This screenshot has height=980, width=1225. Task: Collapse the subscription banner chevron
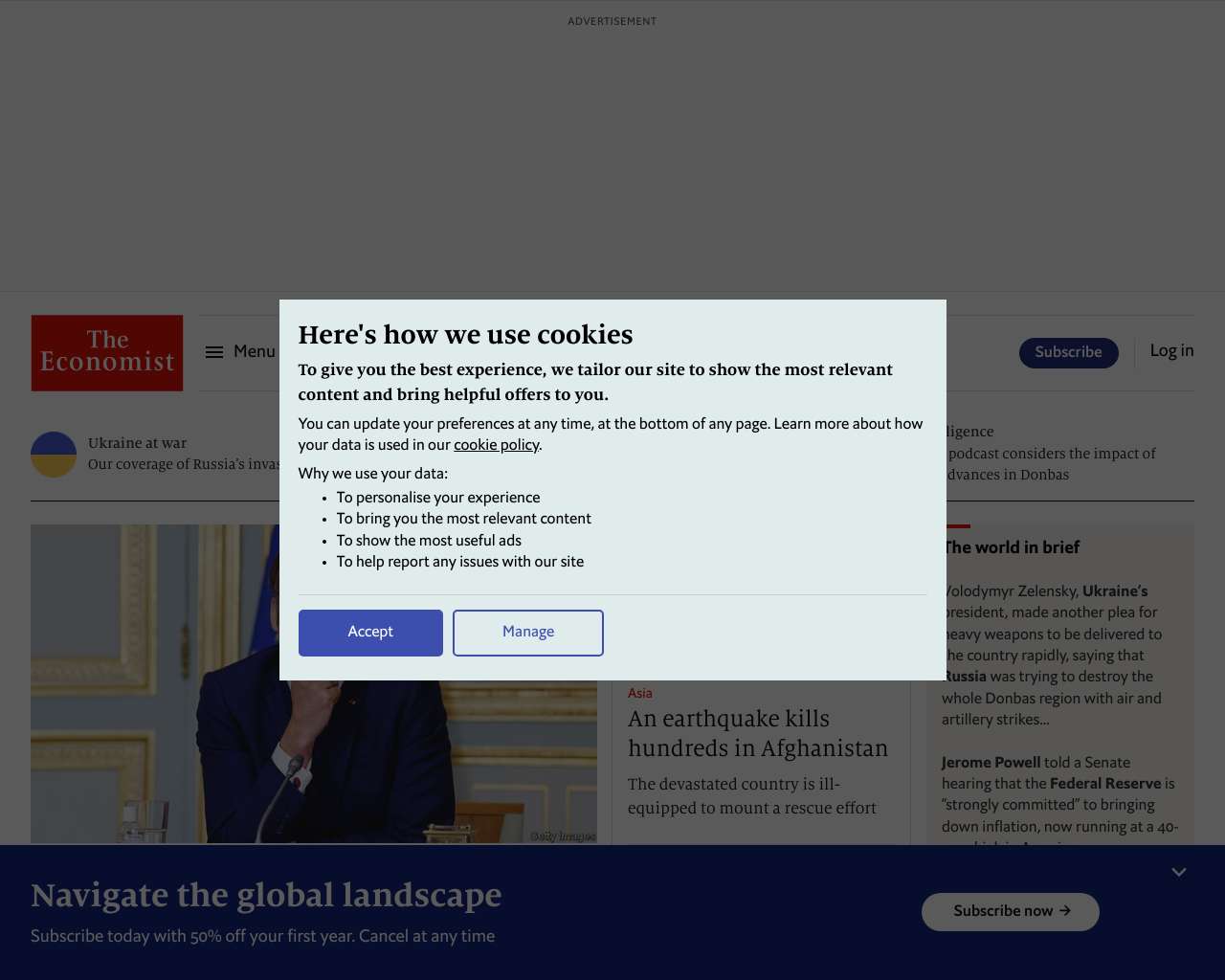tap(1179, 872)
